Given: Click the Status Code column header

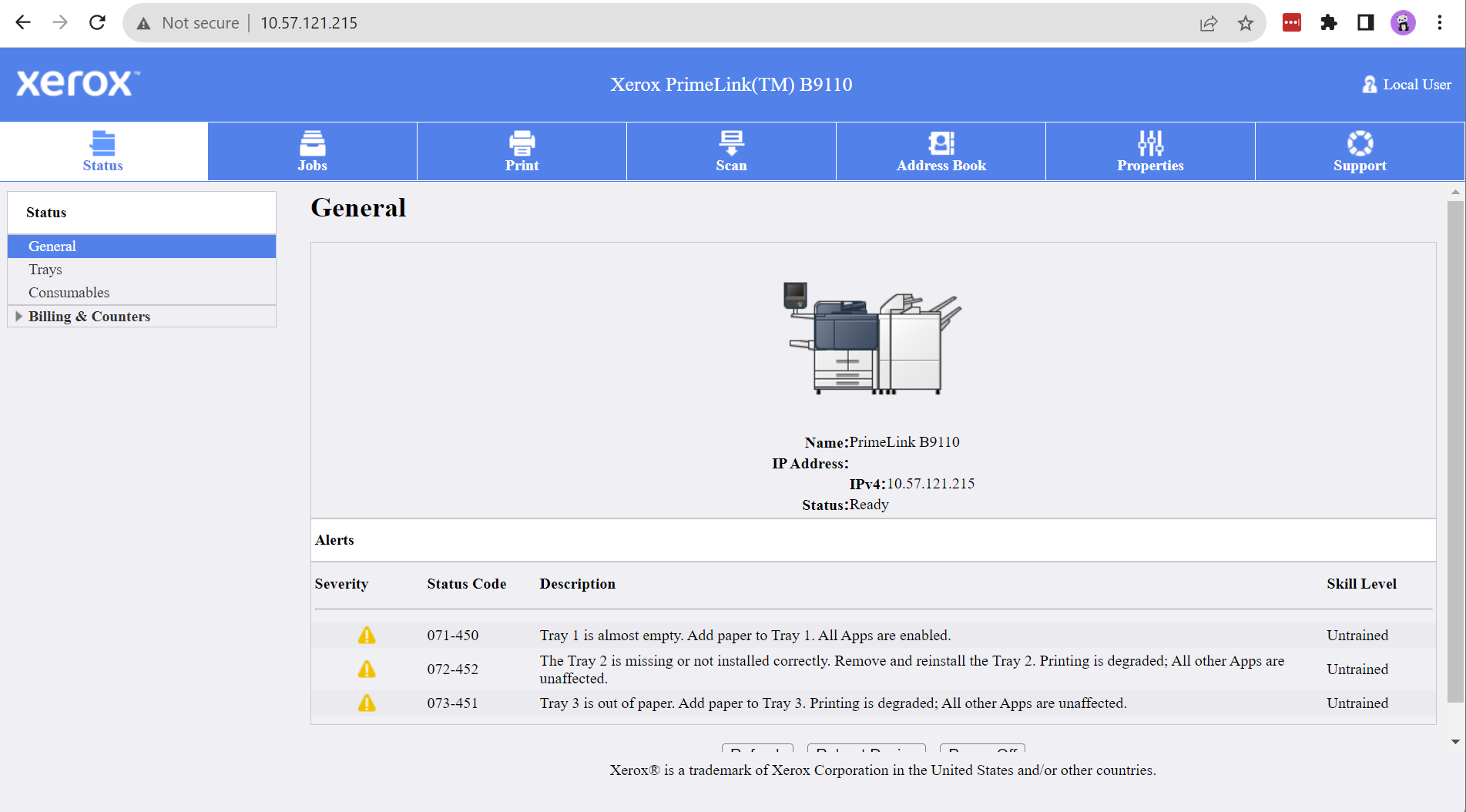Looking at the screenshot, I should (x=467, y=584).
